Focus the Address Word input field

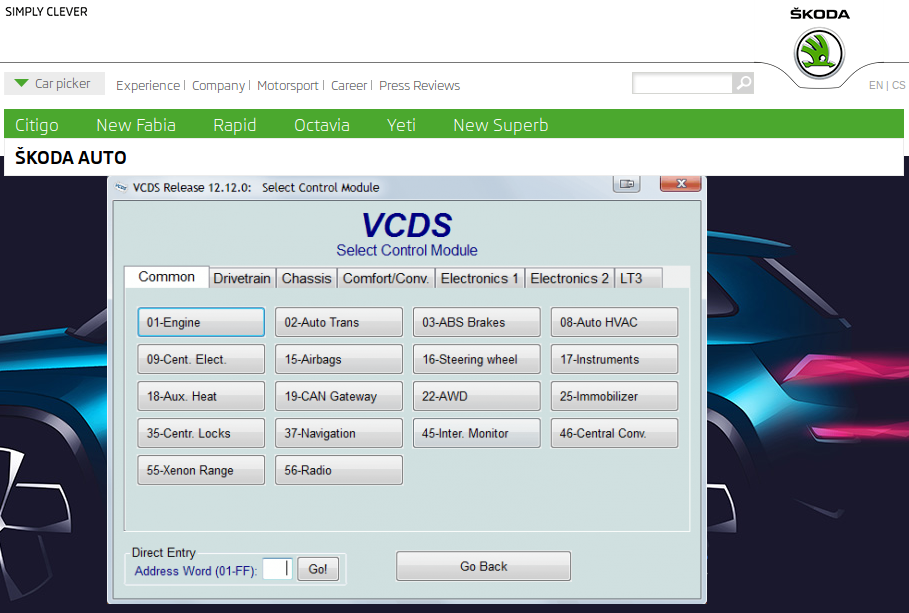[277, 569]
